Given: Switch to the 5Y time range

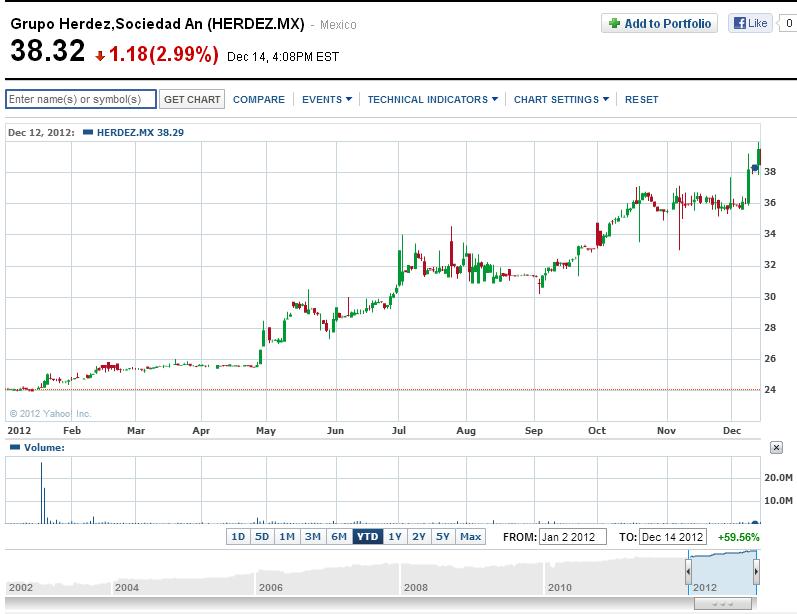Looking at the screenshot, I should pyautogui.click(x=443, y=537).
